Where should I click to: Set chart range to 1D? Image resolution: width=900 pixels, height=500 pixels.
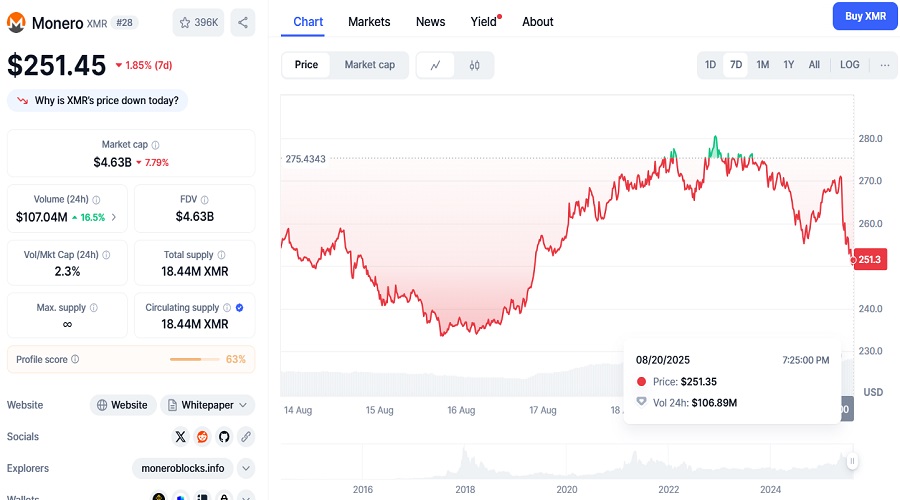click(x=710, y=65)
